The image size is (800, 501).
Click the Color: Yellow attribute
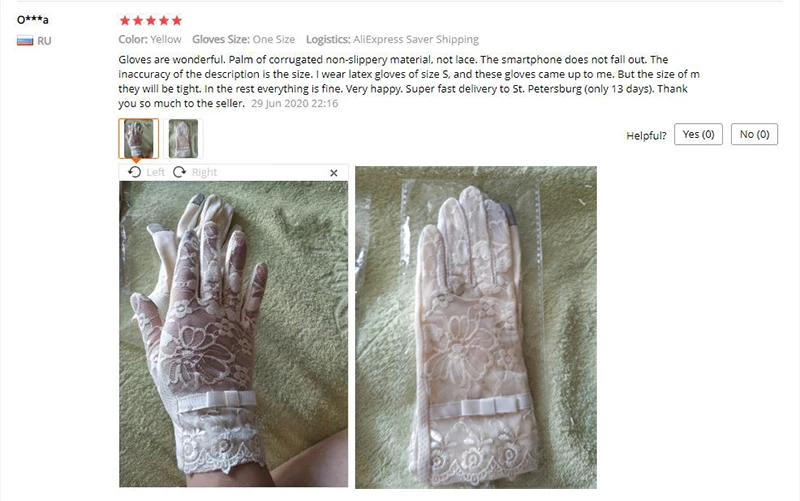(x=150, y=39)
